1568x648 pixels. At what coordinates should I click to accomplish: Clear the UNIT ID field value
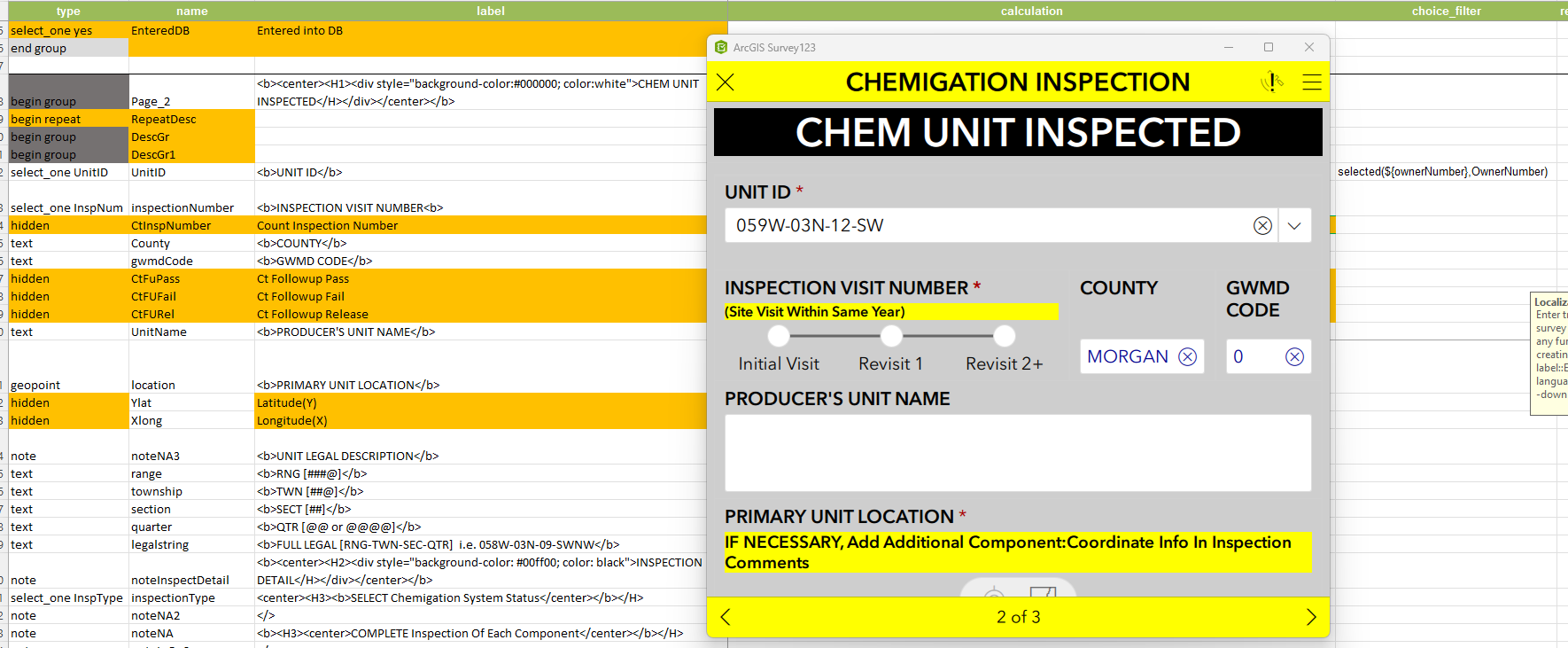pos(1262,226)
